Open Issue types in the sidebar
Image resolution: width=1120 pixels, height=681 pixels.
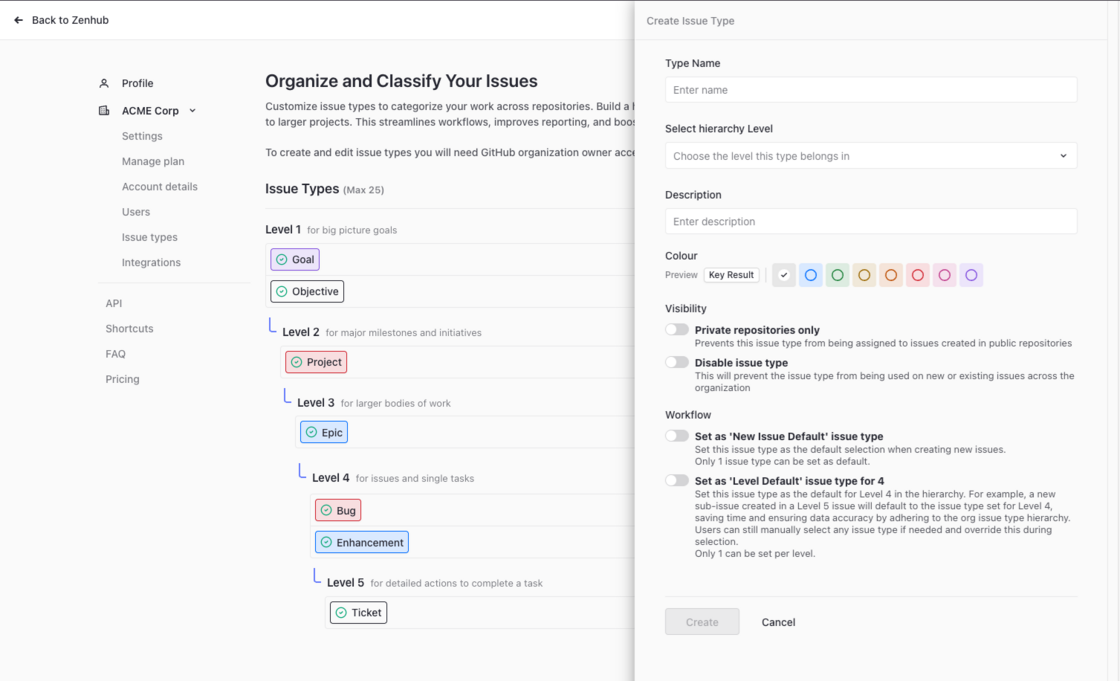pos(150,237)
